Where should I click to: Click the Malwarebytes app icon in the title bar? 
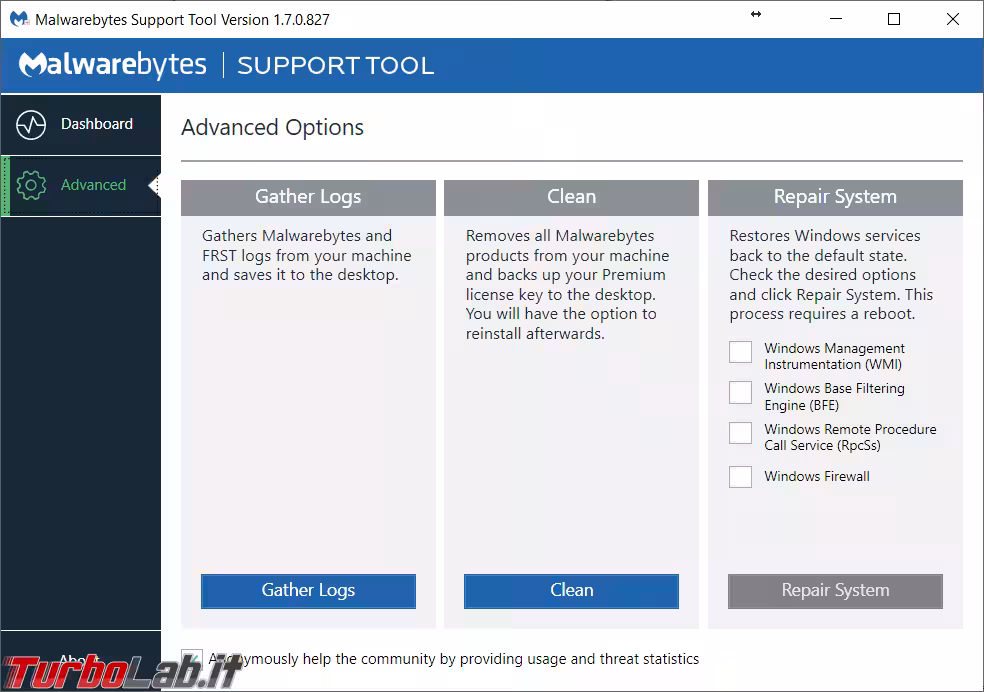point(18,19)
